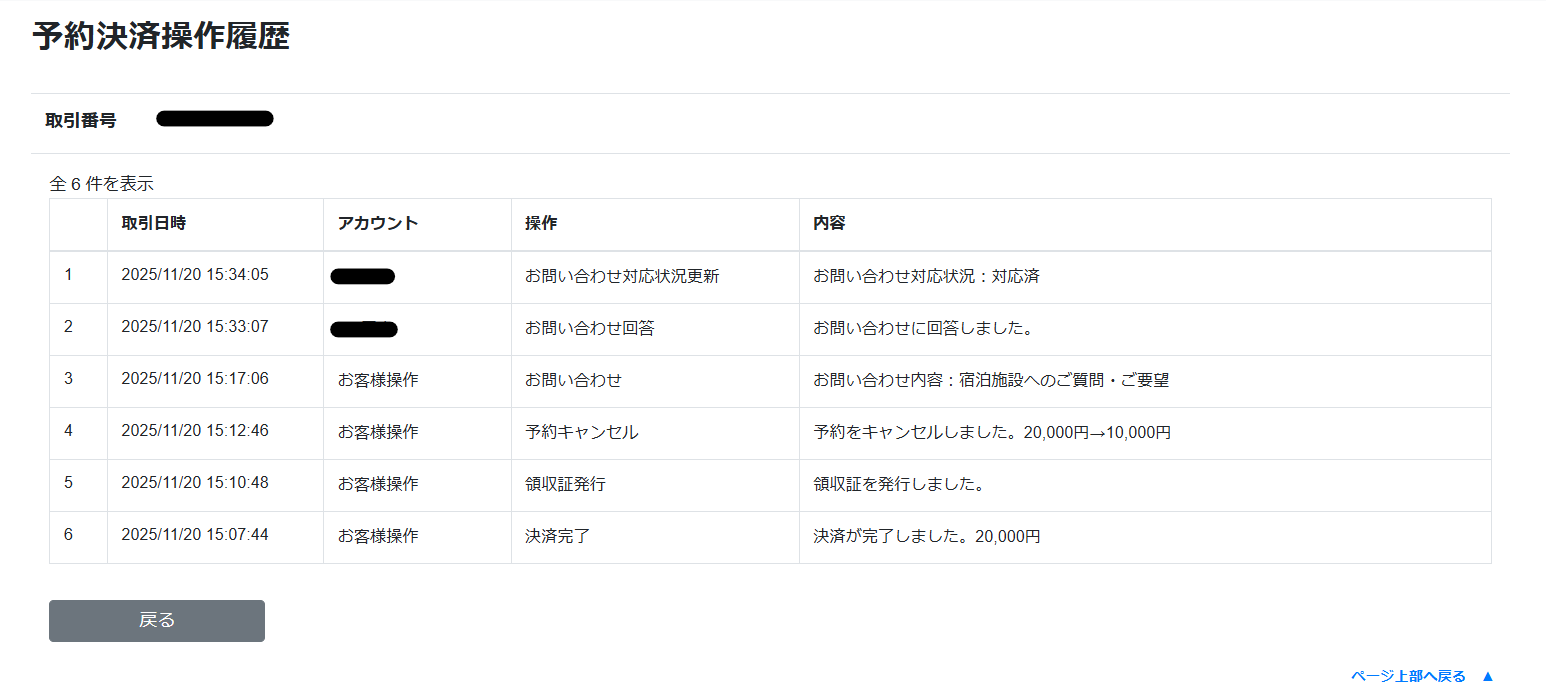The height and width of the screenshot is (694, 1546).
Task: Select the 決済が完了しました。20,000円 content cell
Action: pos(926,536)
